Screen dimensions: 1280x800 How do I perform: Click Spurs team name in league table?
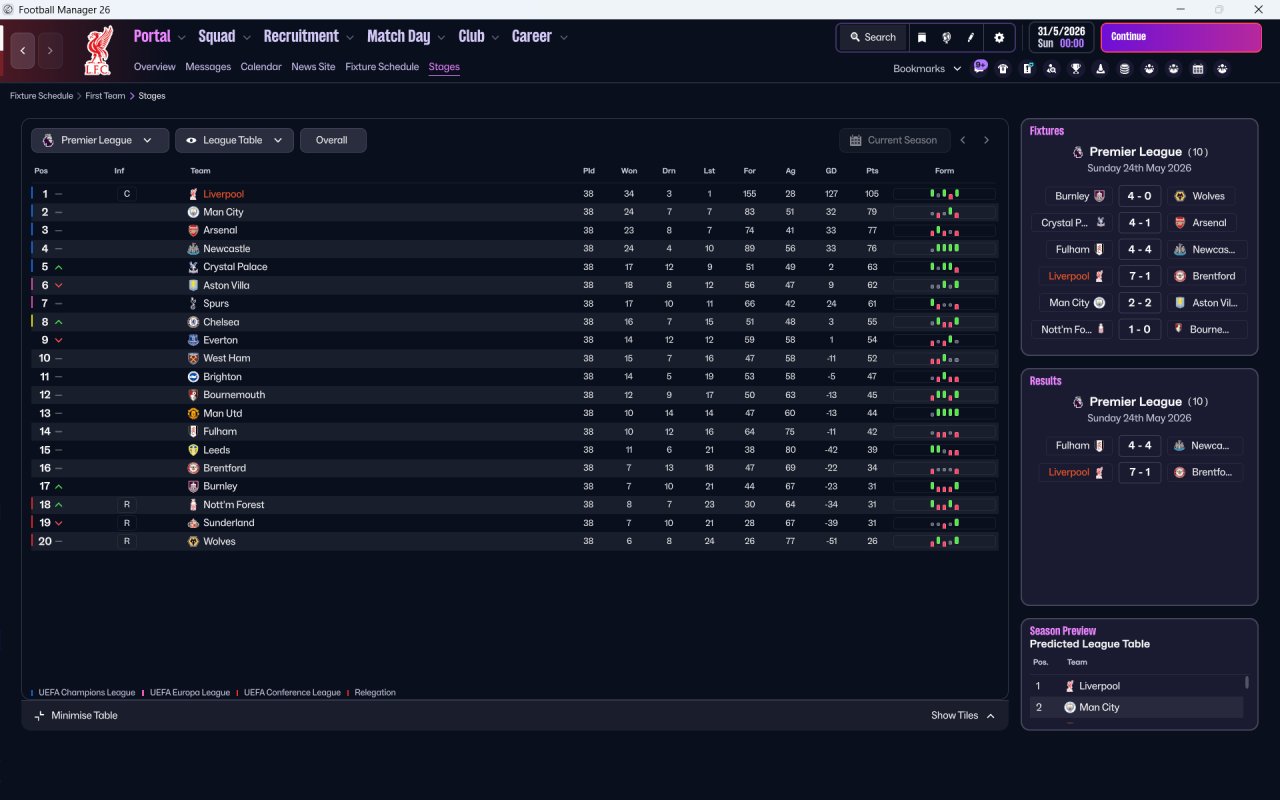click(x=216, y=303)
